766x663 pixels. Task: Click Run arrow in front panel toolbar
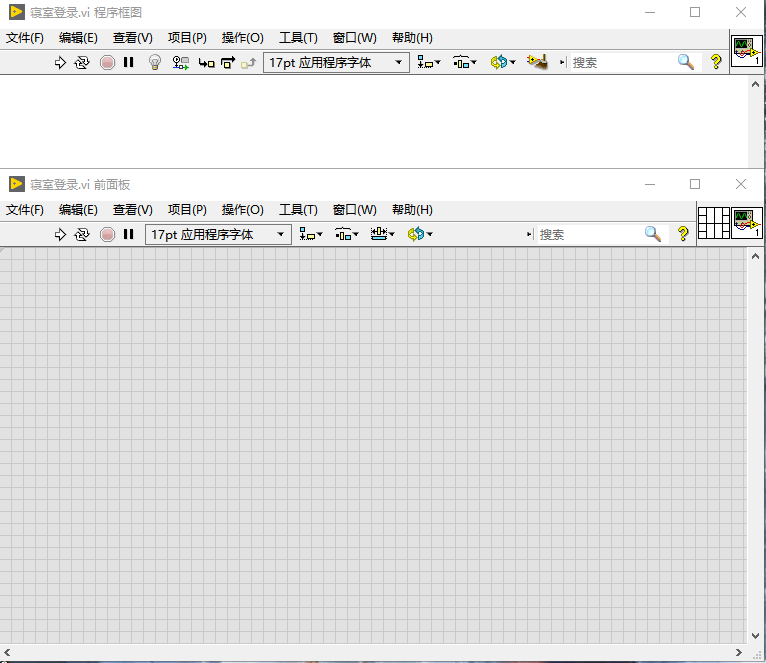coord(60,235)
